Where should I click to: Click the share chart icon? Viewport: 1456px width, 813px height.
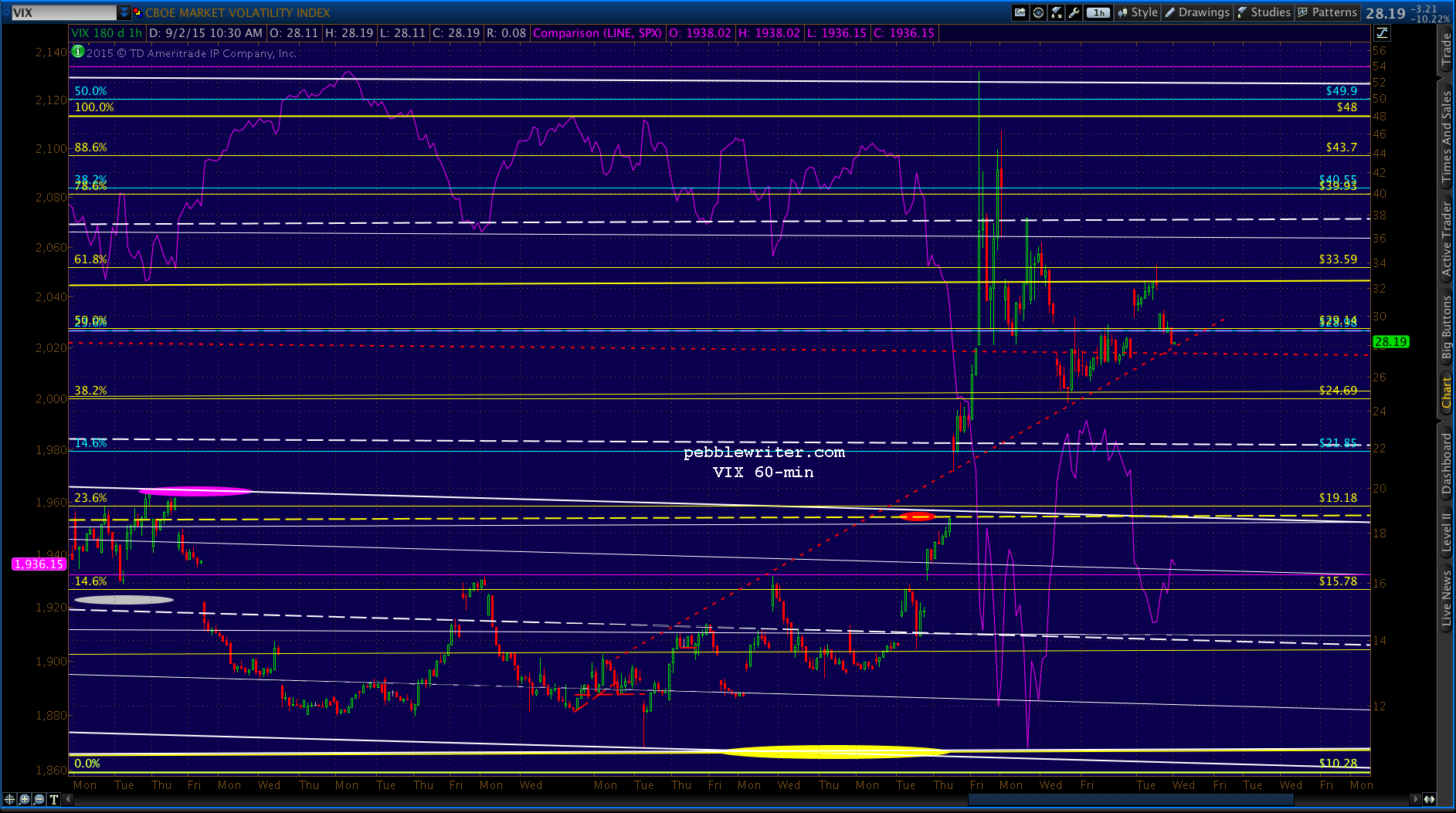1020,12
